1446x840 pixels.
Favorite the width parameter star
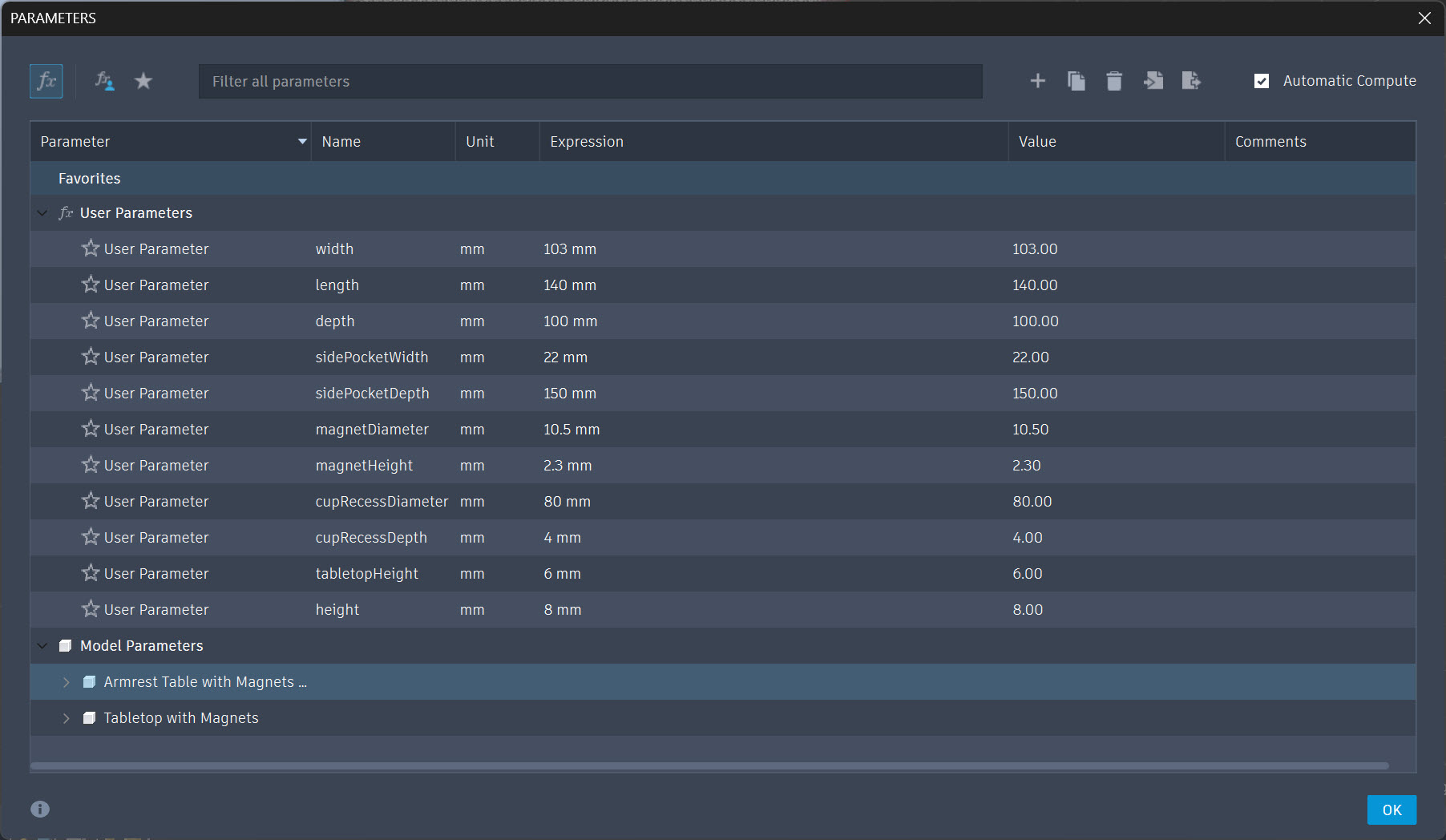click(91, 248)
